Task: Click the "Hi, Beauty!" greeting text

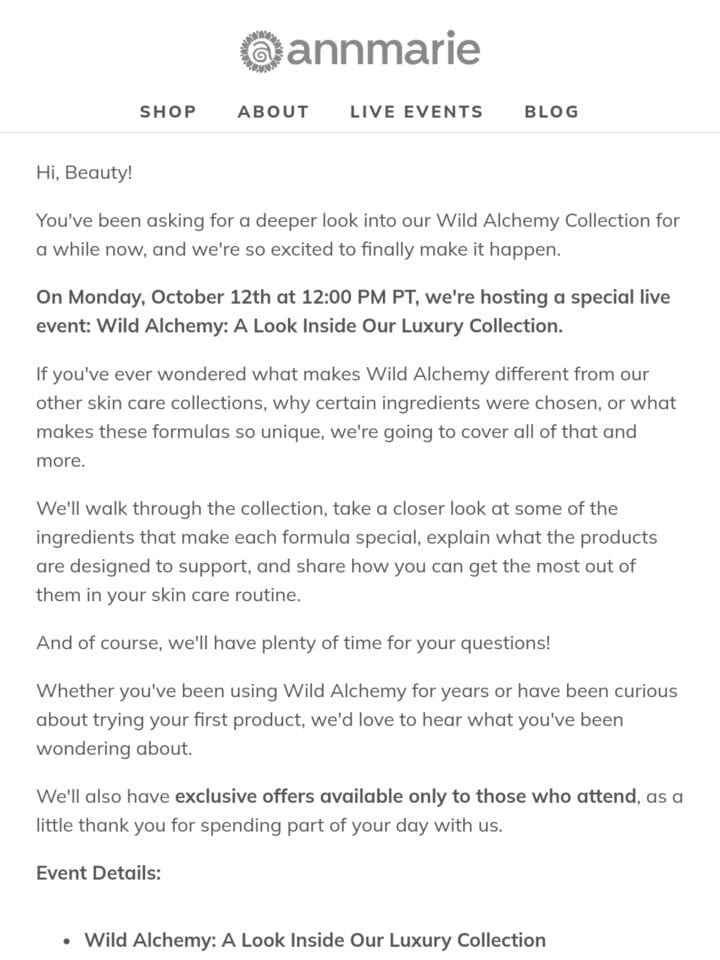Action: tap(84, 173)
